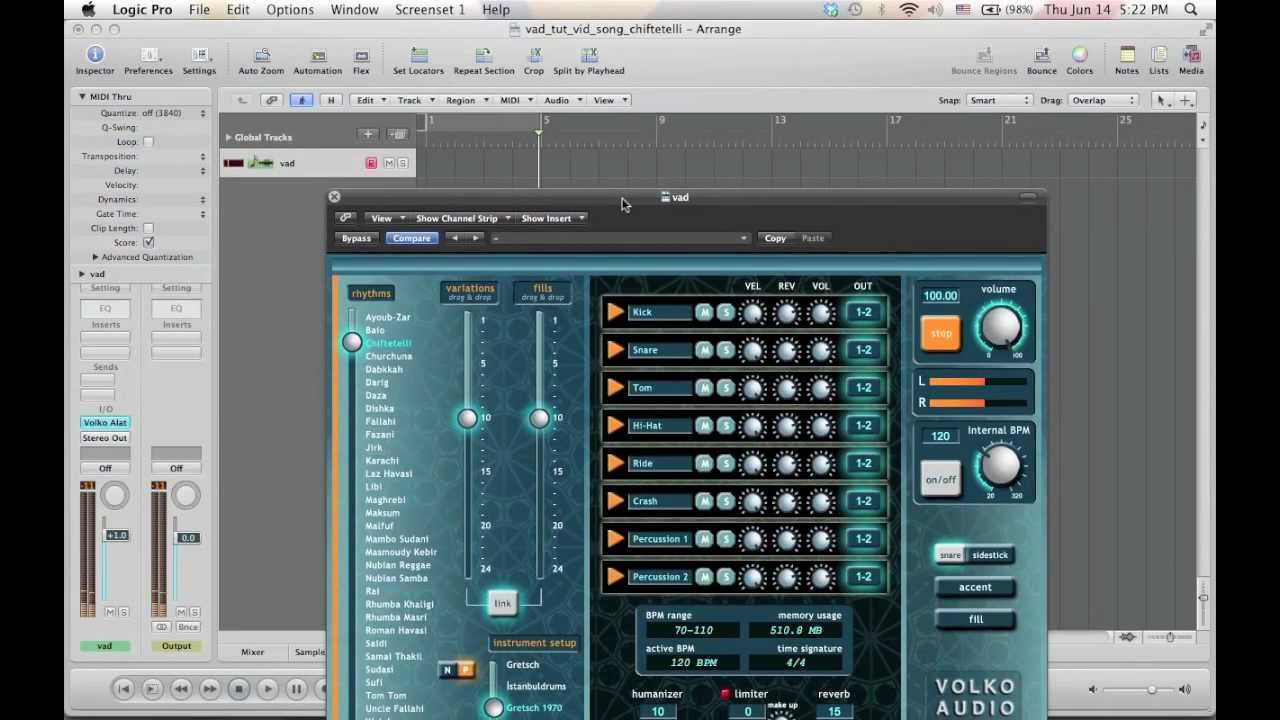Open the Drag mode dropdown

(x=1103, y=100)
